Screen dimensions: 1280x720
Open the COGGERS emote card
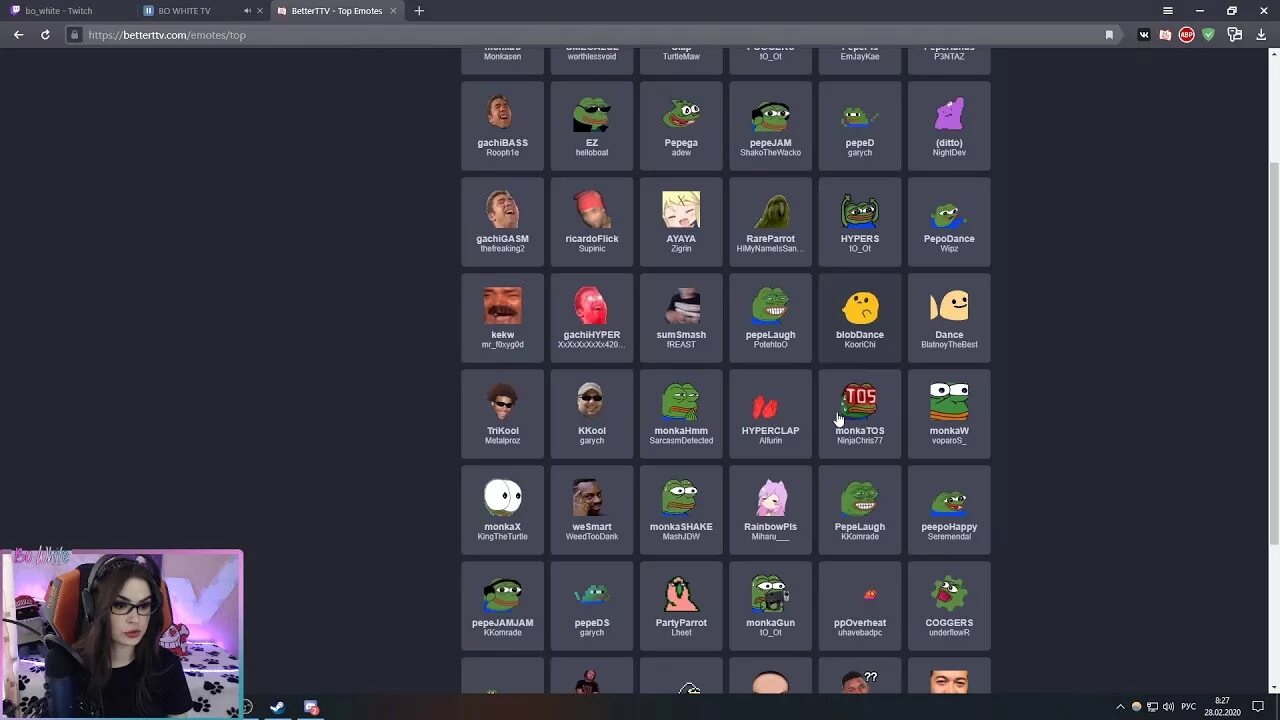[949, 606]
